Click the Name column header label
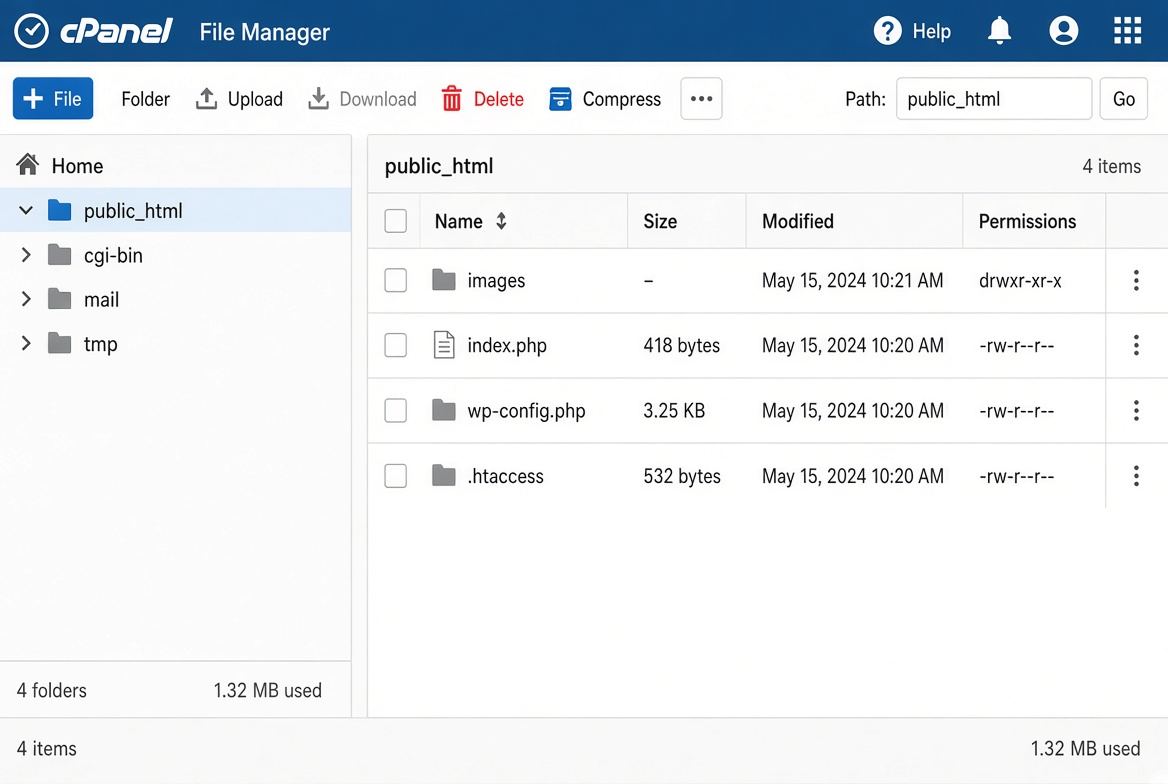1168x784 pixels. point(458,221)
